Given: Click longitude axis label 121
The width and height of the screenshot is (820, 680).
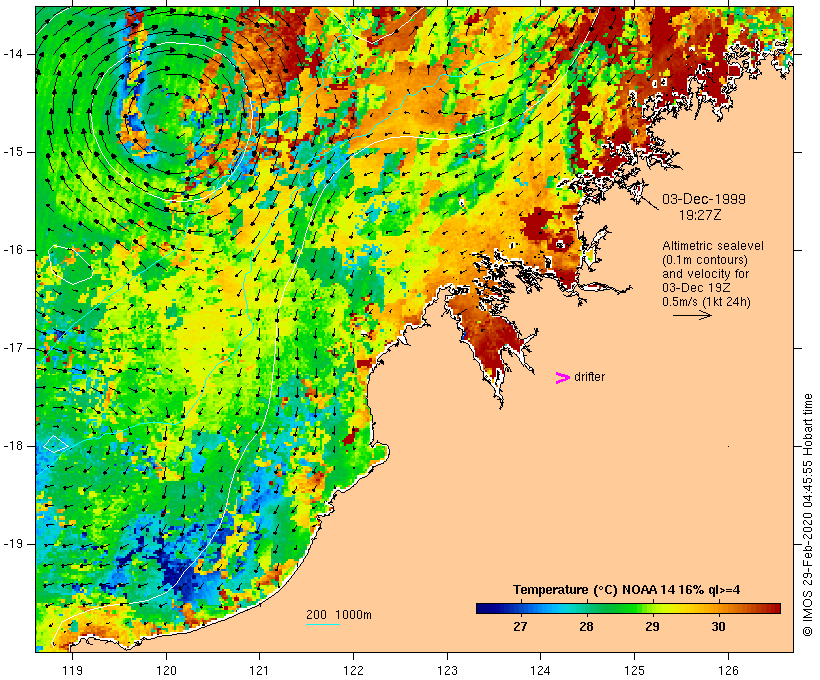Looking at the screenshot, I should coord(259,670).
